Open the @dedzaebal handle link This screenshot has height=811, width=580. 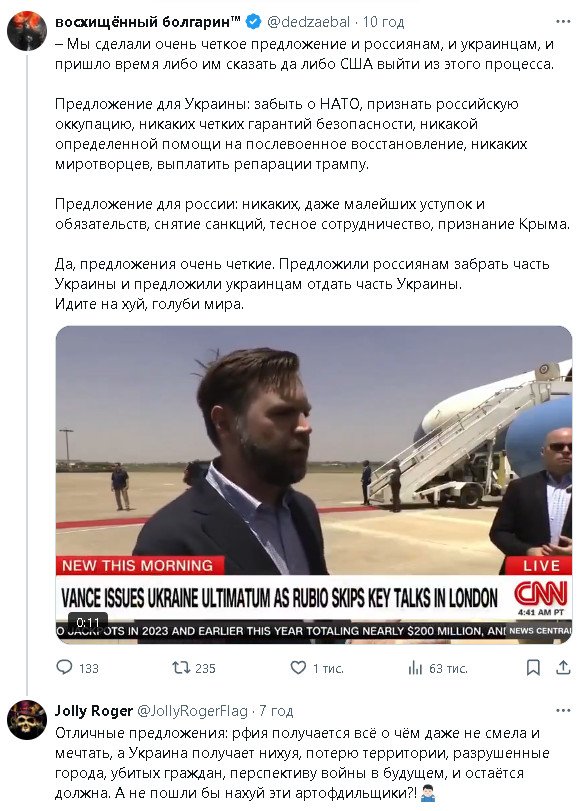pyautogui.click(x=308, y=22)
